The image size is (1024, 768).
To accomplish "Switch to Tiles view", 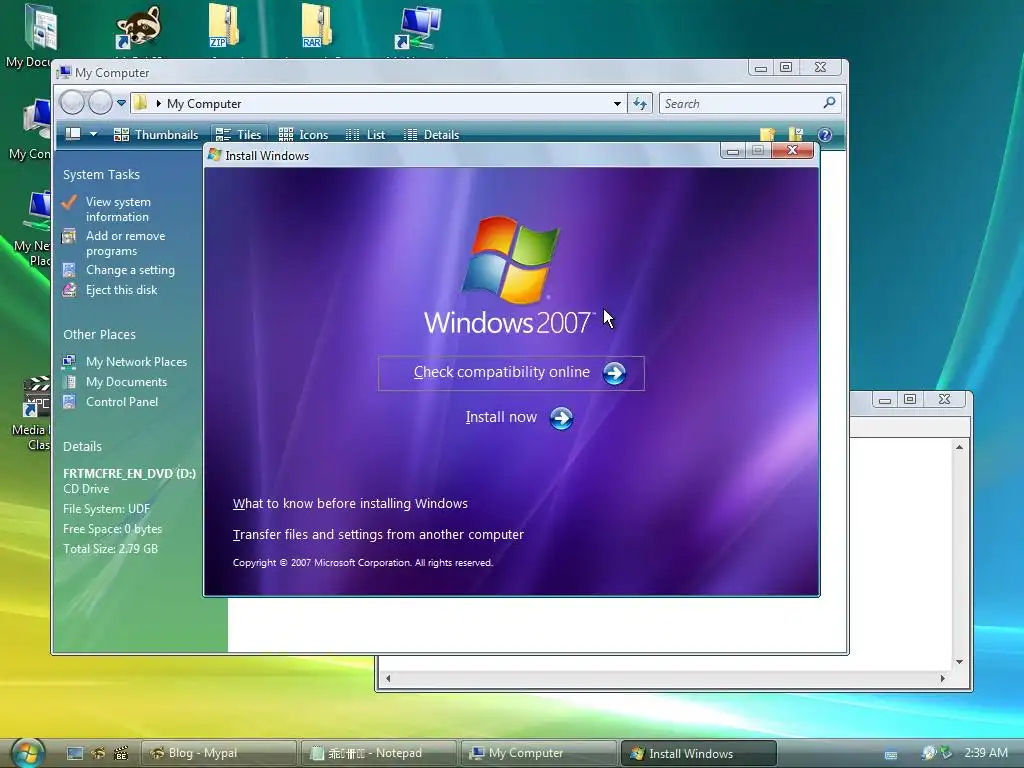I will (238, 135).
